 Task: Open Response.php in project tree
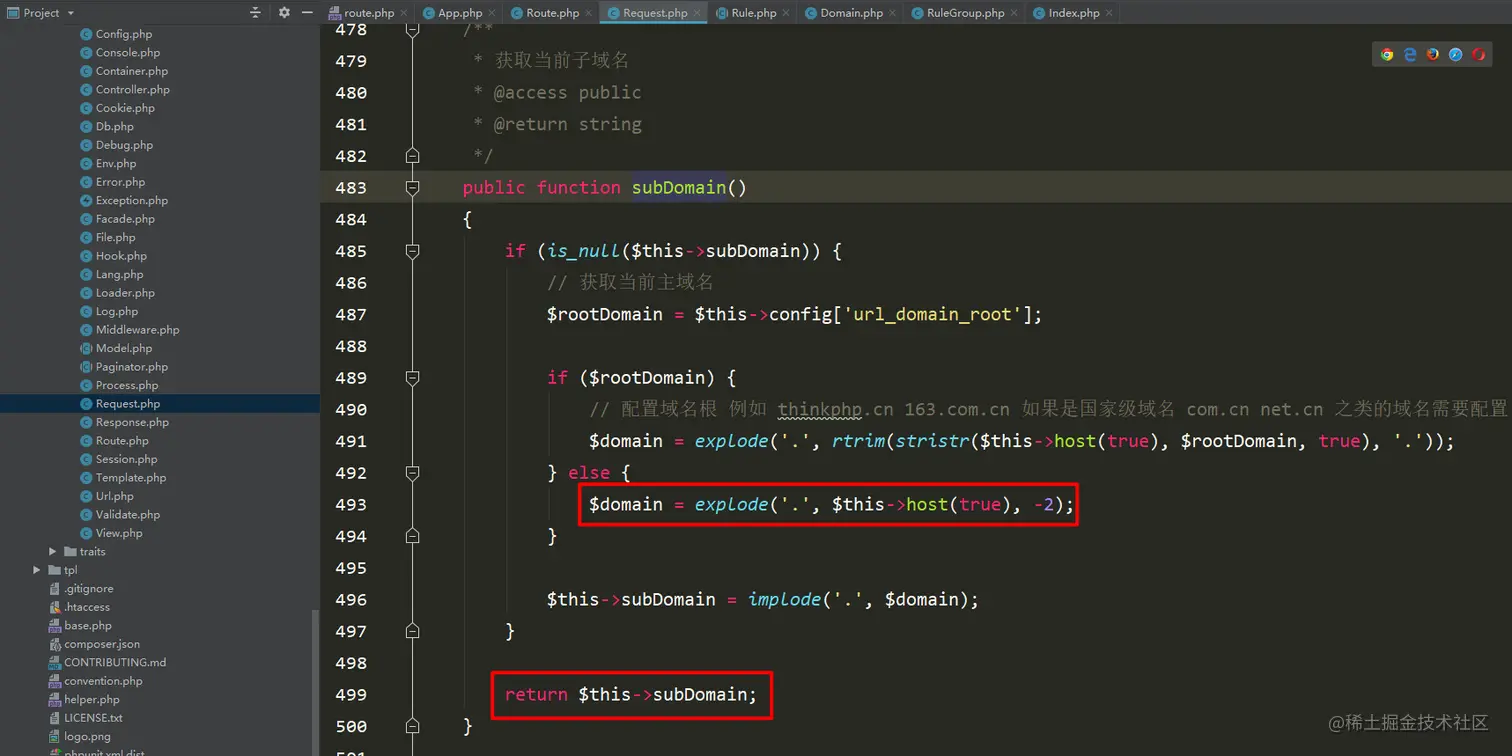[x=132, y=422]
